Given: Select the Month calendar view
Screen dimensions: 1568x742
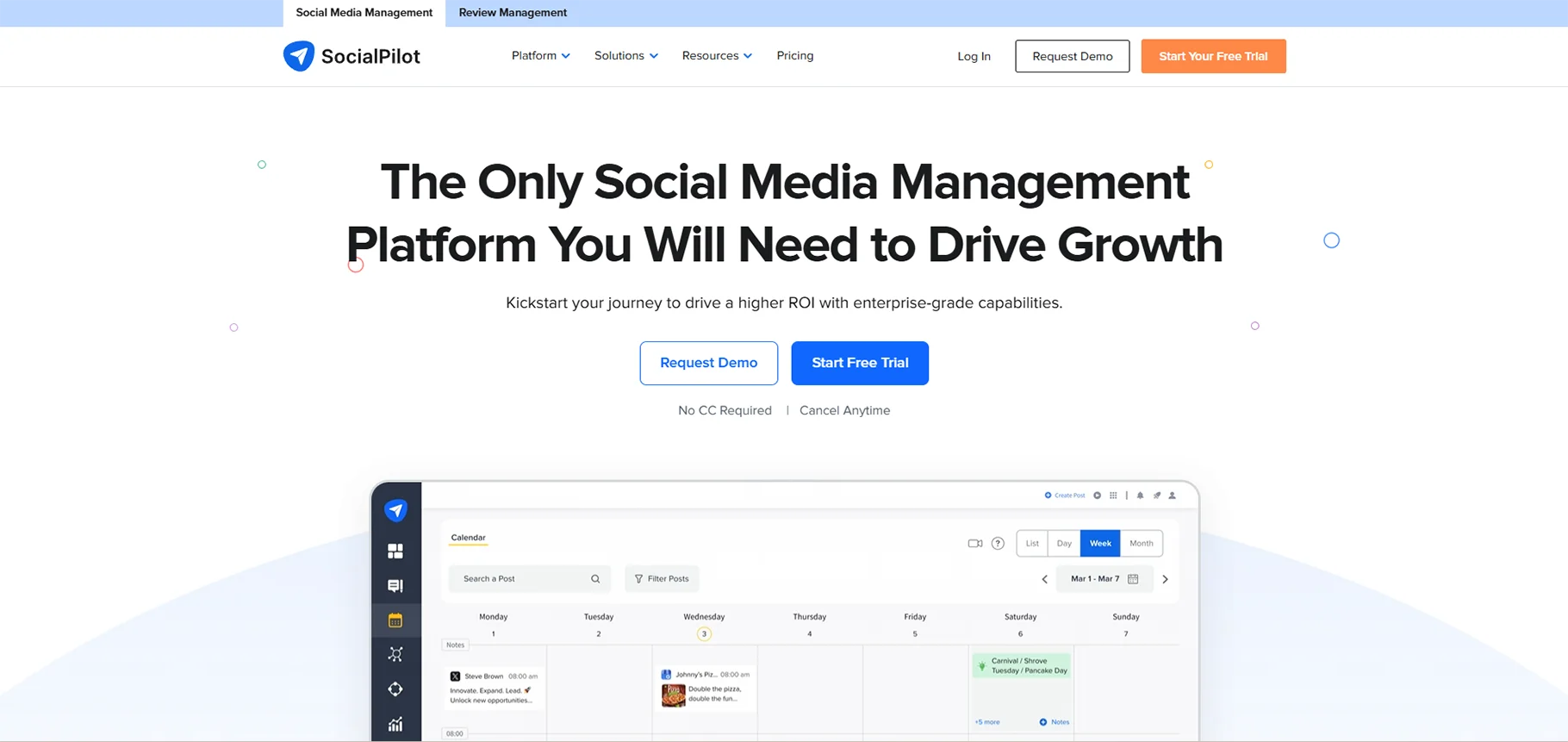Looking at the screenshot, I should coord(1142,544).
